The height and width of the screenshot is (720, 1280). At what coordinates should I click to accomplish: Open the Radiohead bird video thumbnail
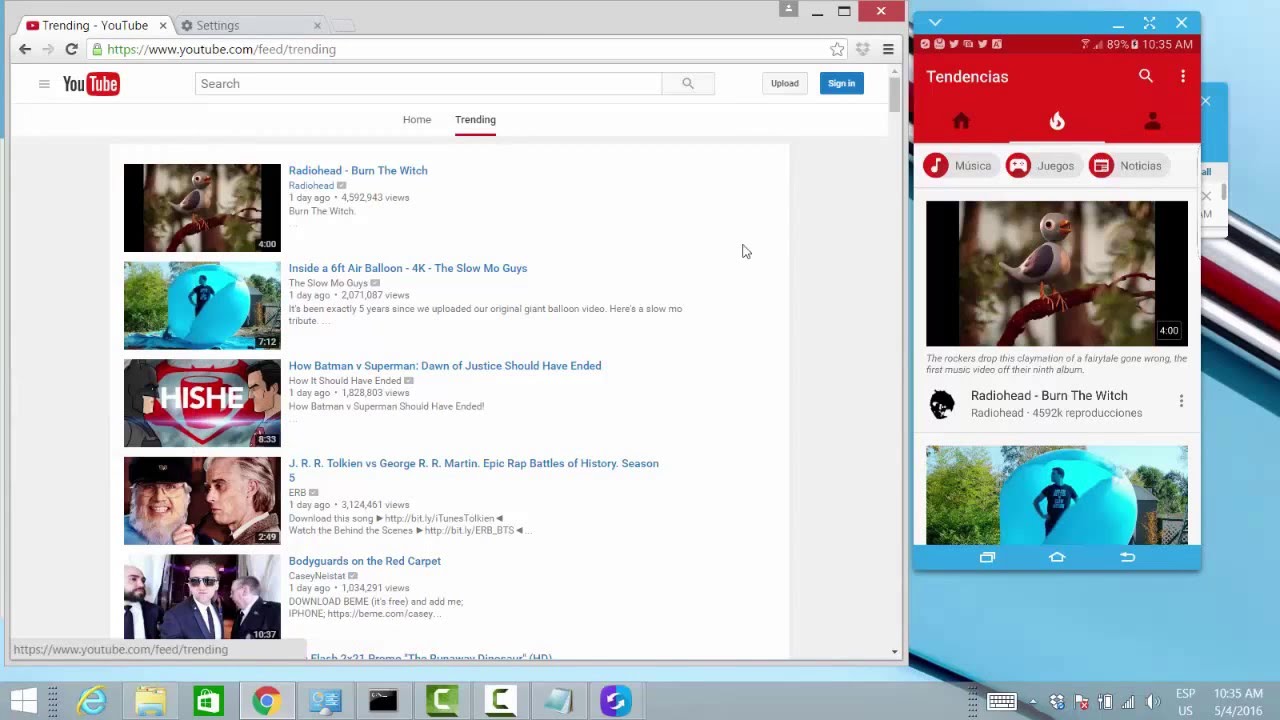pos(202,208)
